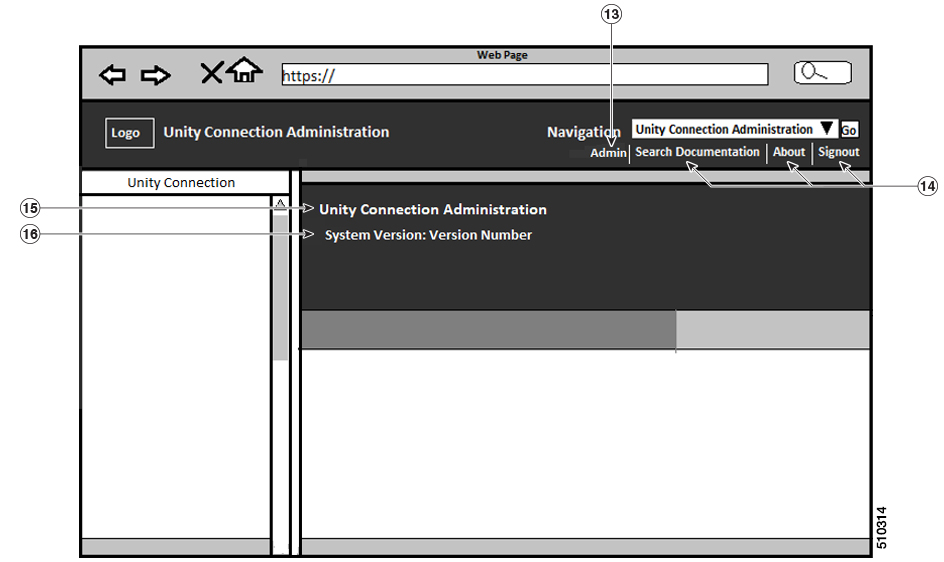Click the System Version text line

click(428, 235)
